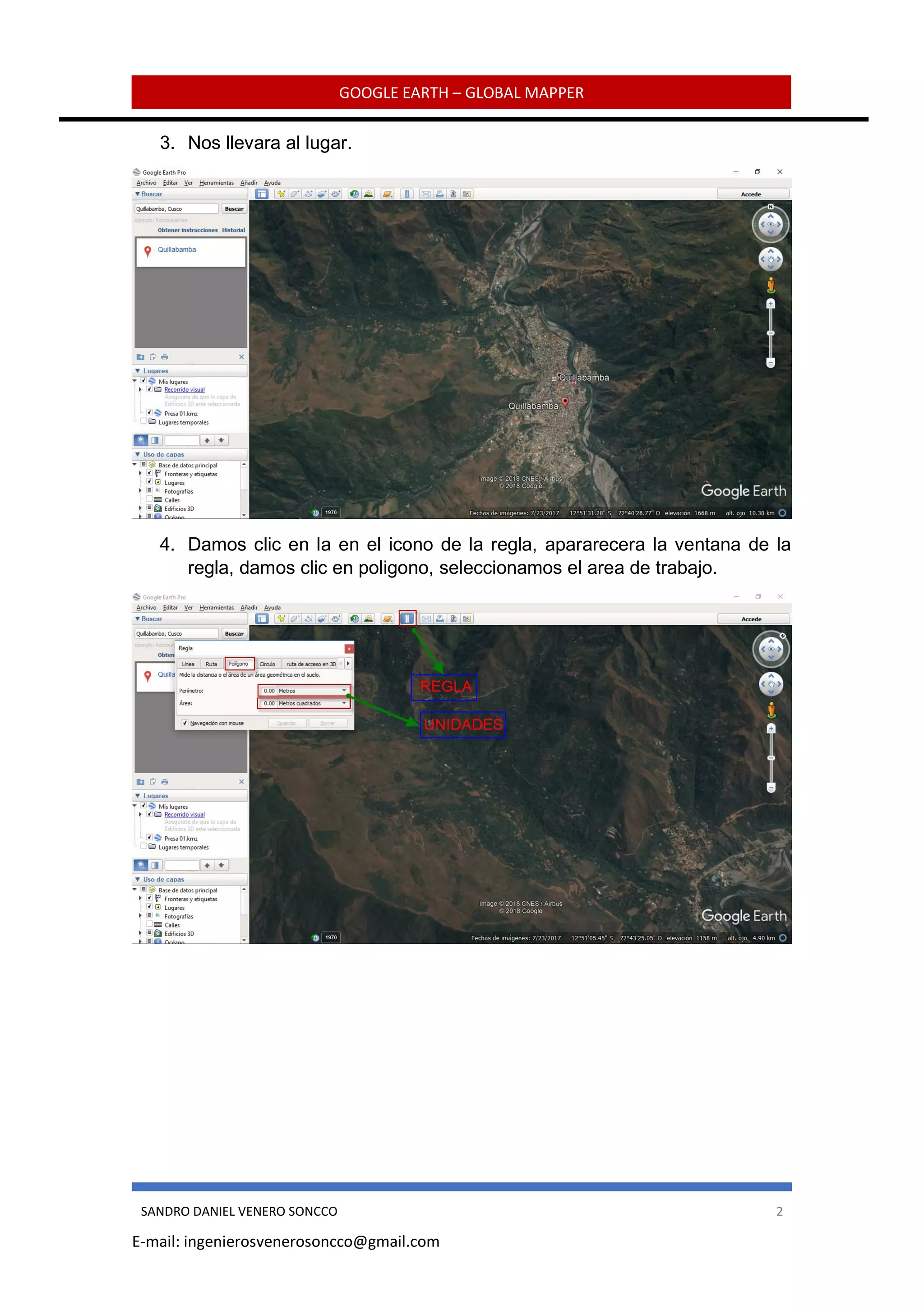This screenshot has width=924, height=1306.
Task: Clear search results blue X, step 3 screenshot
Action: coord(241,357)
